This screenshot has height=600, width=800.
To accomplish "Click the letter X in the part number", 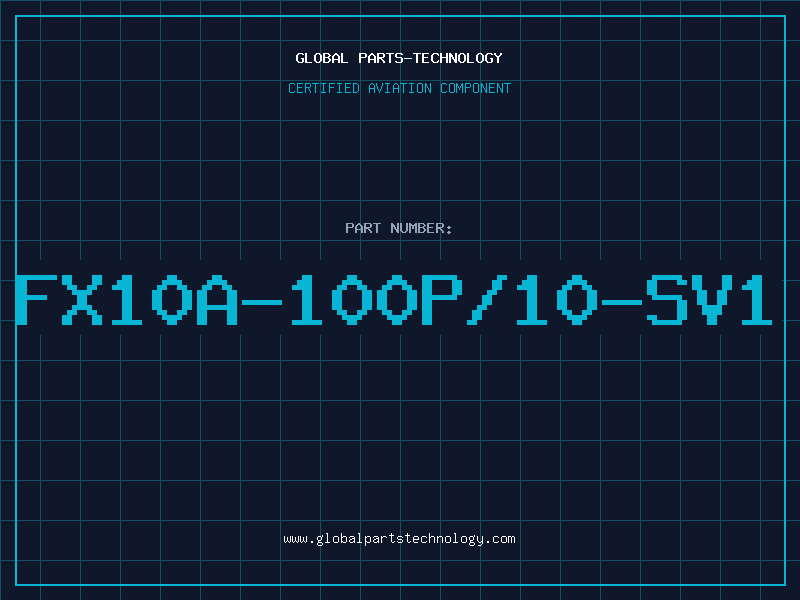I will (82, 299).
